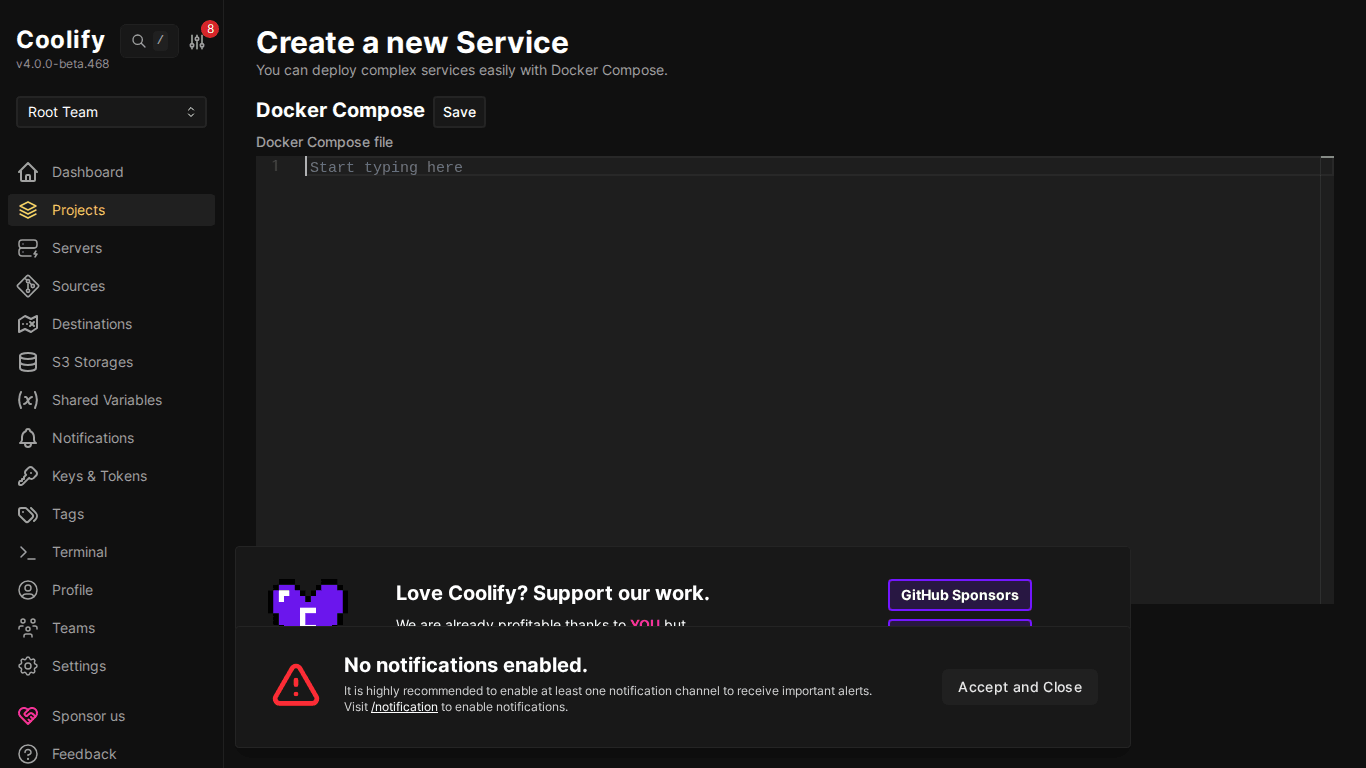Viewport: 1366px width, 768px height.
Task: Save the Docker Compose file
Action: click(459, 112)
